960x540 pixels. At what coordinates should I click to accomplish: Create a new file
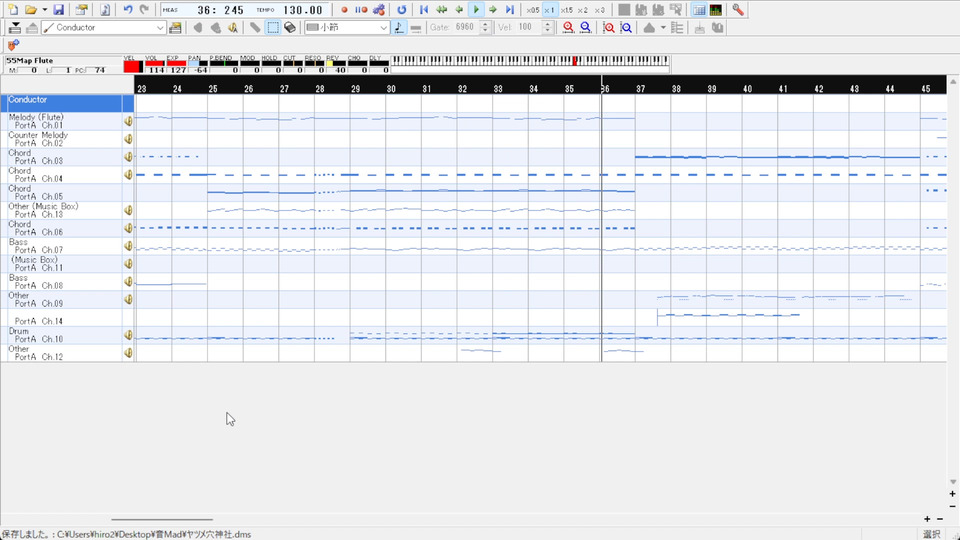pyautogui.click(x=13, y=10)
